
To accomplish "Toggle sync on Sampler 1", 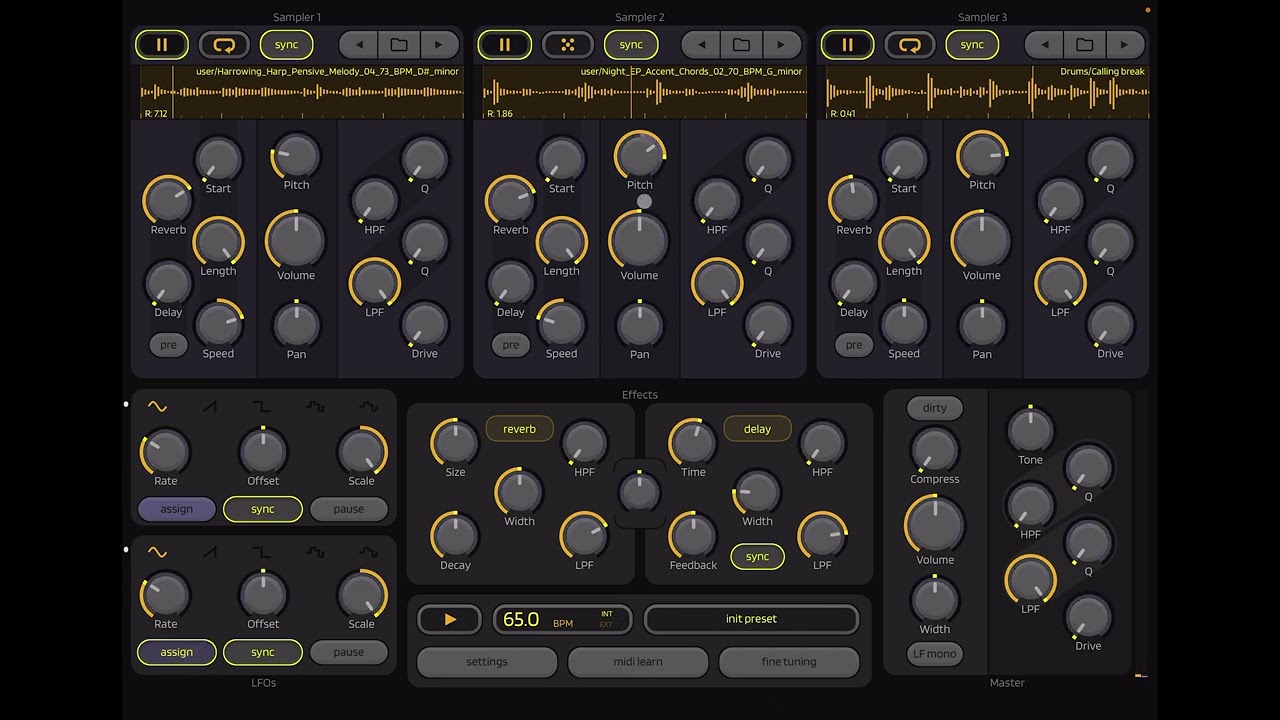I will (286, 45).
